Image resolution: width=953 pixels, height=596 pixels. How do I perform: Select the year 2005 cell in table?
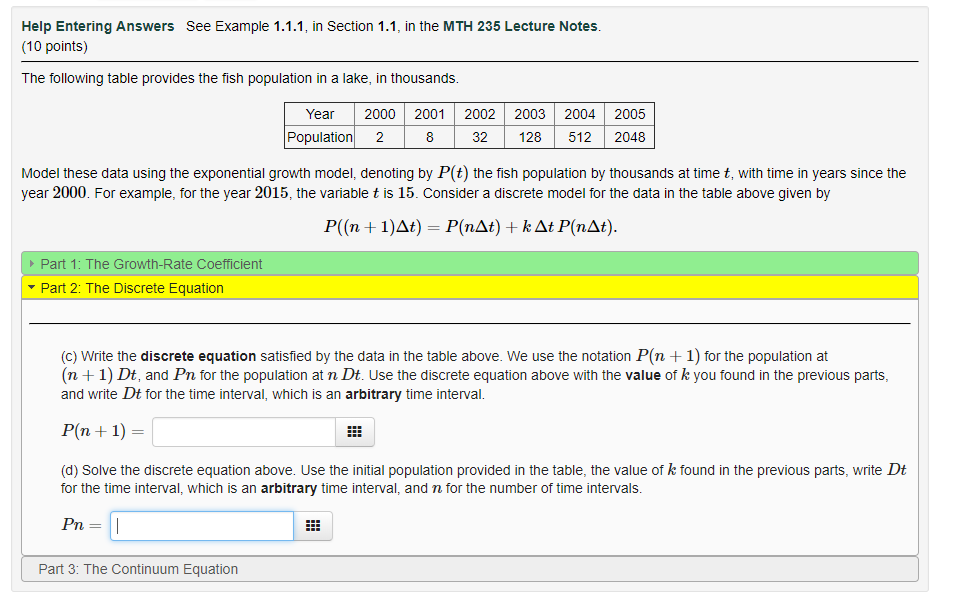click(x=629, y=114)
